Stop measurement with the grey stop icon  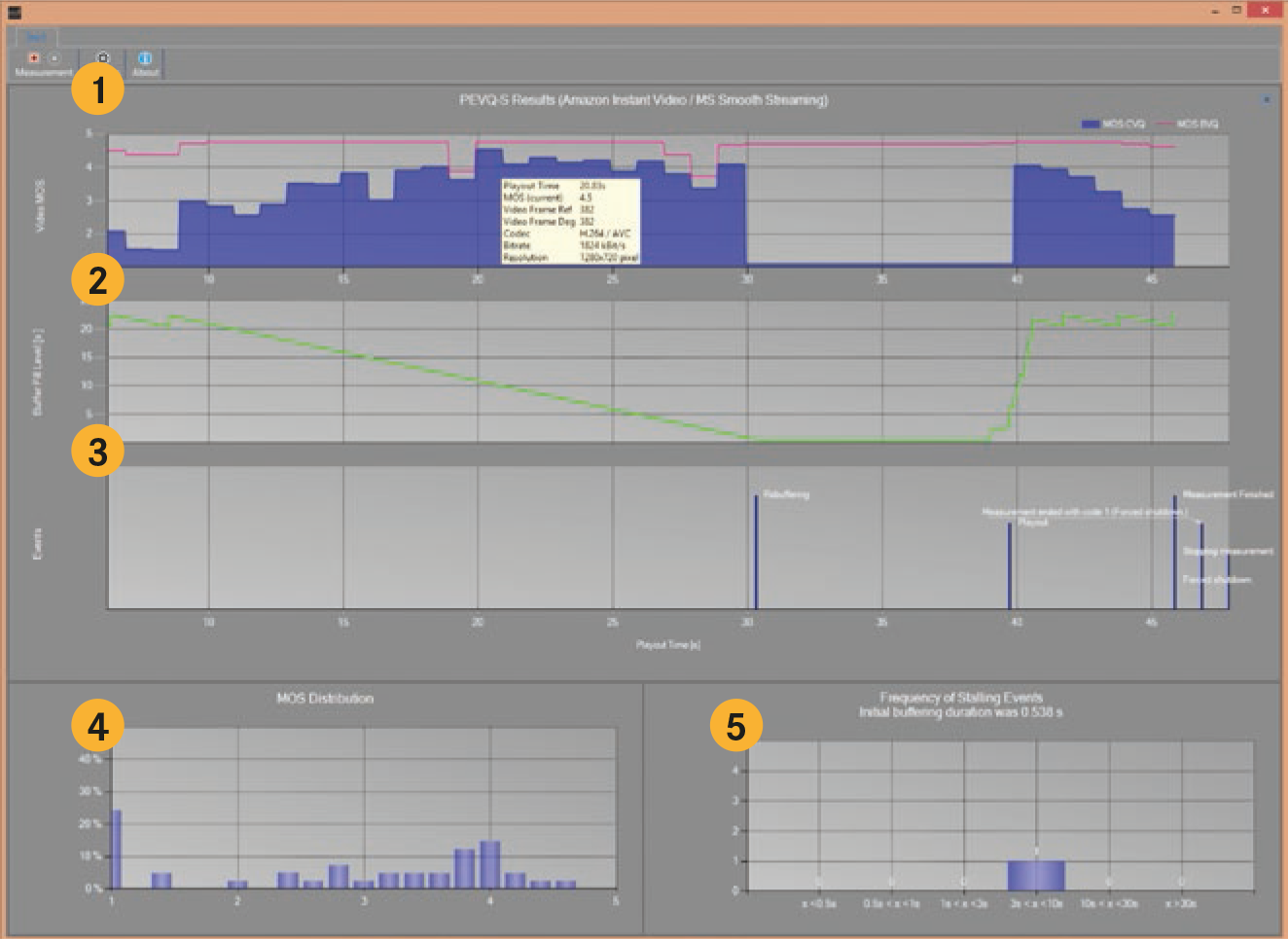[54, 57]
